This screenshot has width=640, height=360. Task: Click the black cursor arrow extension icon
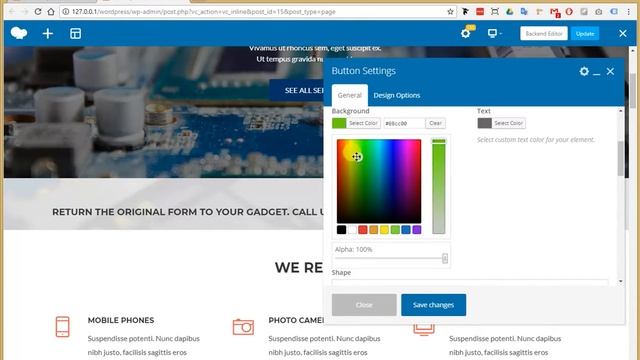click(x=465, y=11)
